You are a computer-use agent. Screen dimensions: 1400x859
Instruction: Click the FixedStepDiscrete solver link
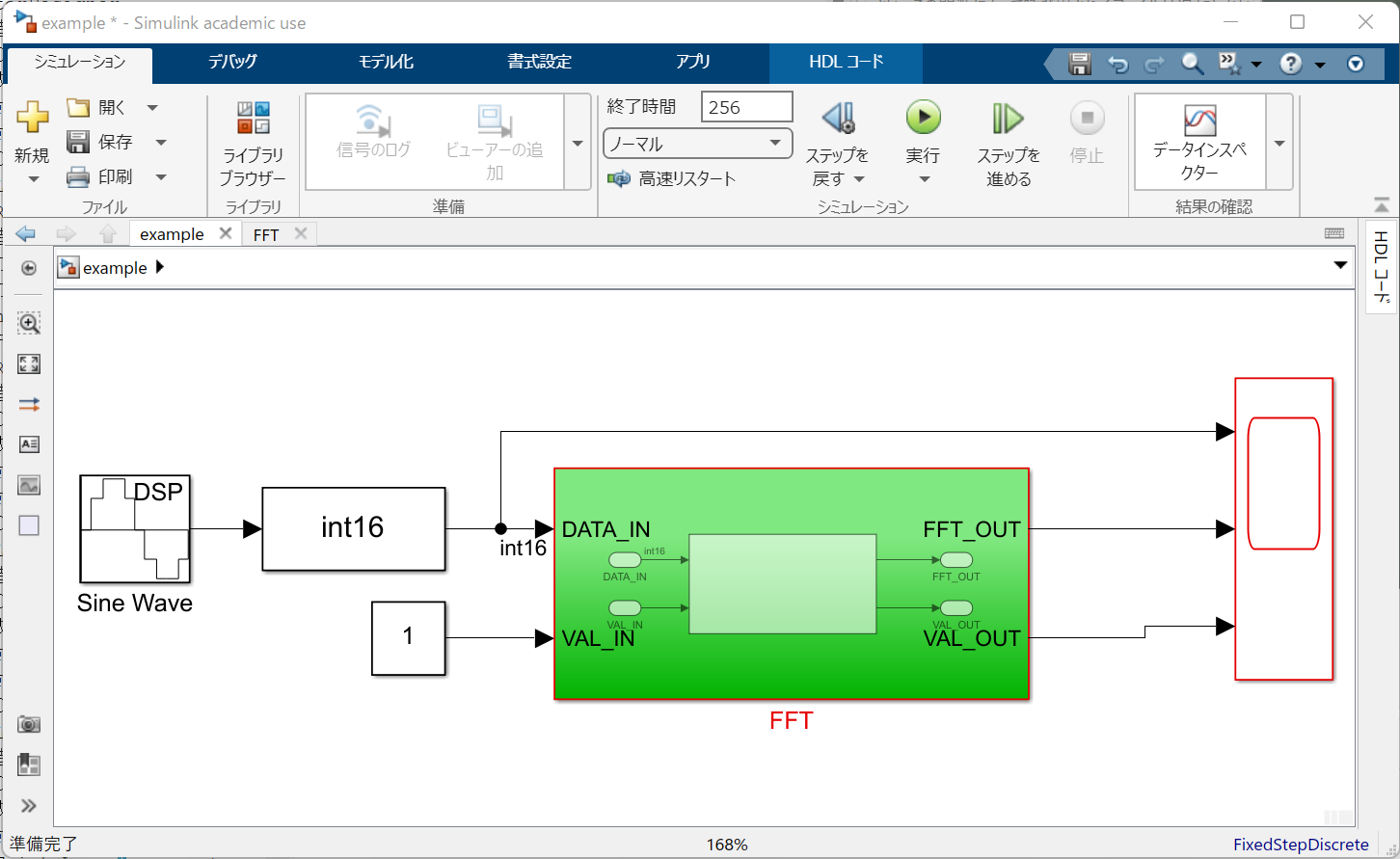coord(1300,845)
